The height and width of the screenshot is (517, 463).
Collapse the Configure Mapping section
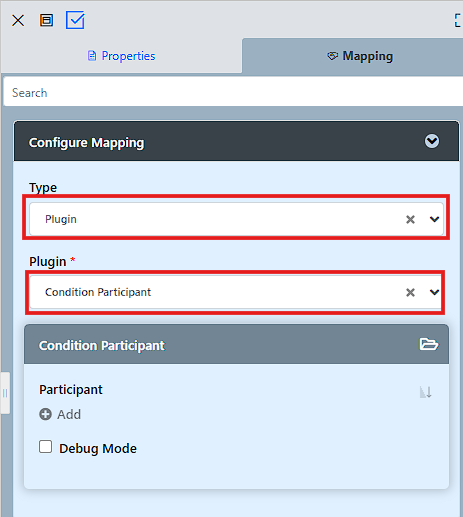point(432,141)
